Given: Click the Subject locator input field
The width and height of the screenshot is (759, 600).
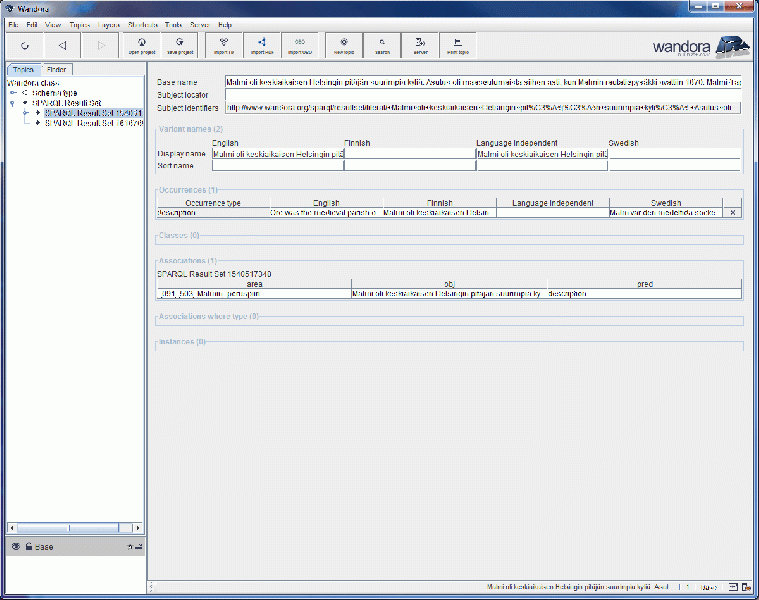Looking at the screenshot, I should pyautogui.click(x=482, y=94).
